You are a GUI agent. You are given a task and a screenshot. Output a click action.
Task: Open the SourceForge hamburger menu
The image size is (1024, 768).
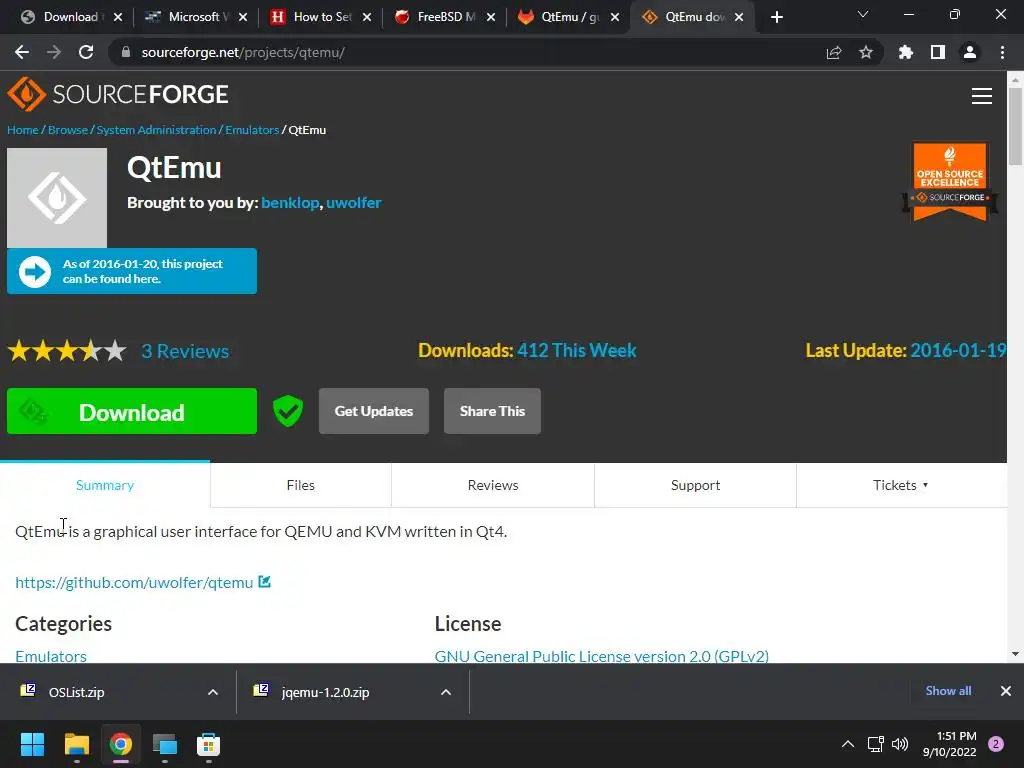coord(982,96)
